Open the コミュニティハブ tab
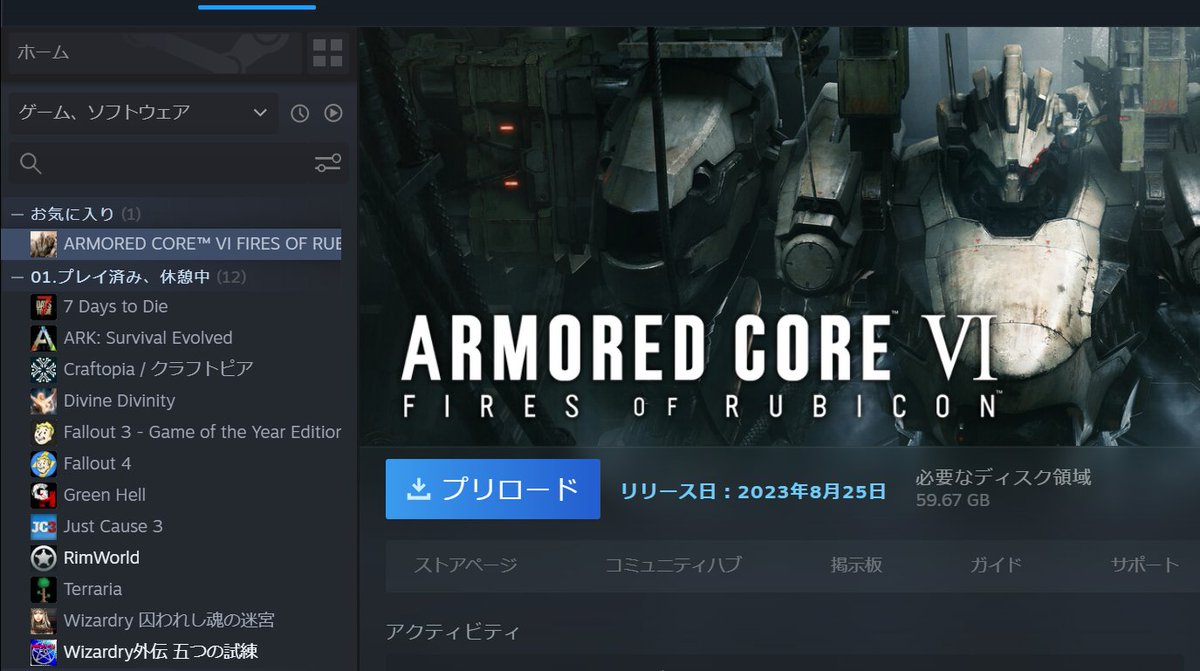The height and width of the screenshot is (671, 1200). [x=673, y=565]
